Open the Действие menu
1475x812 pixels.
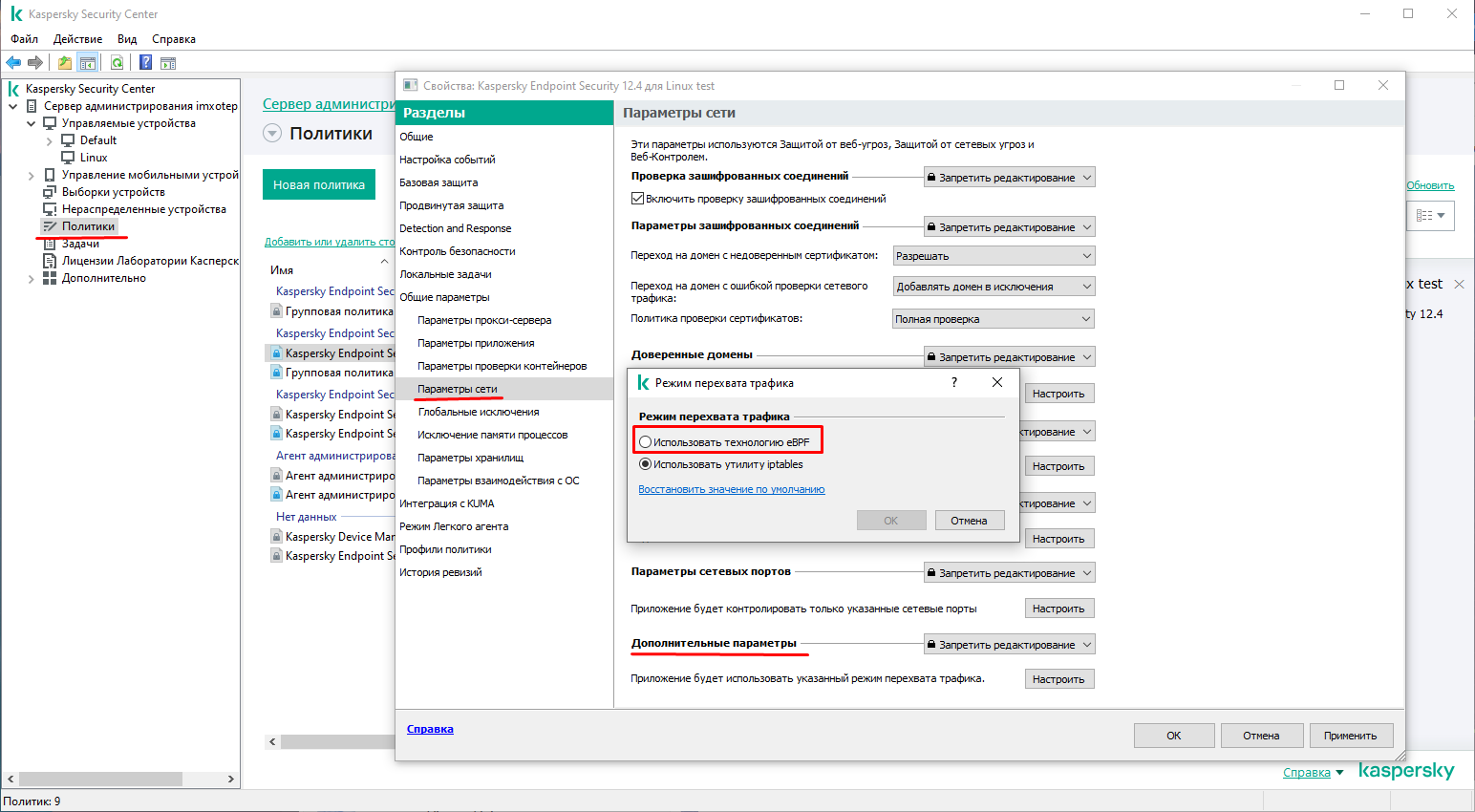(x=77, y=39)
